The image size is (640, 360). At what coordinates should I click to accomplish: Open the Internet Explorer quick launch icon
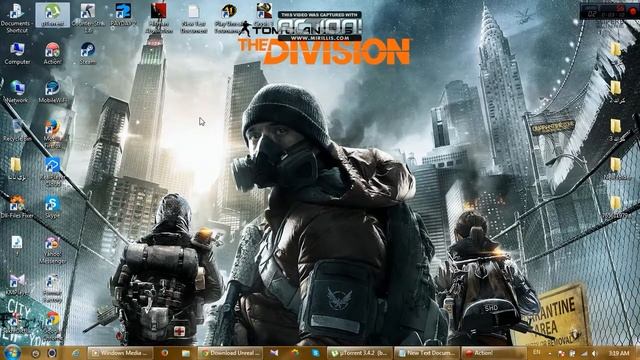tap(76, 353)
